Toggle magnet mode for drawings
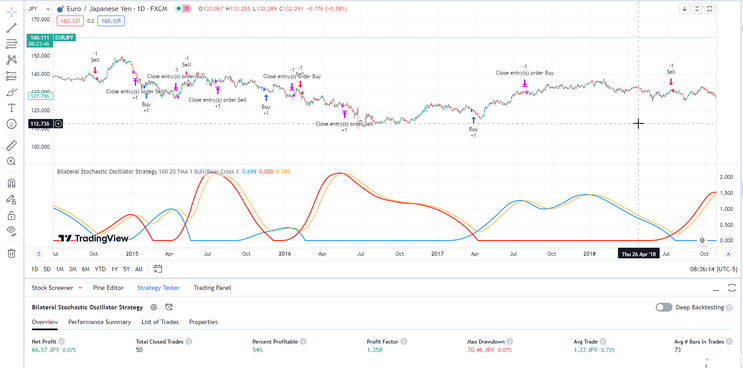Screen dimensions: 743x368 click(x=11, y=183)
